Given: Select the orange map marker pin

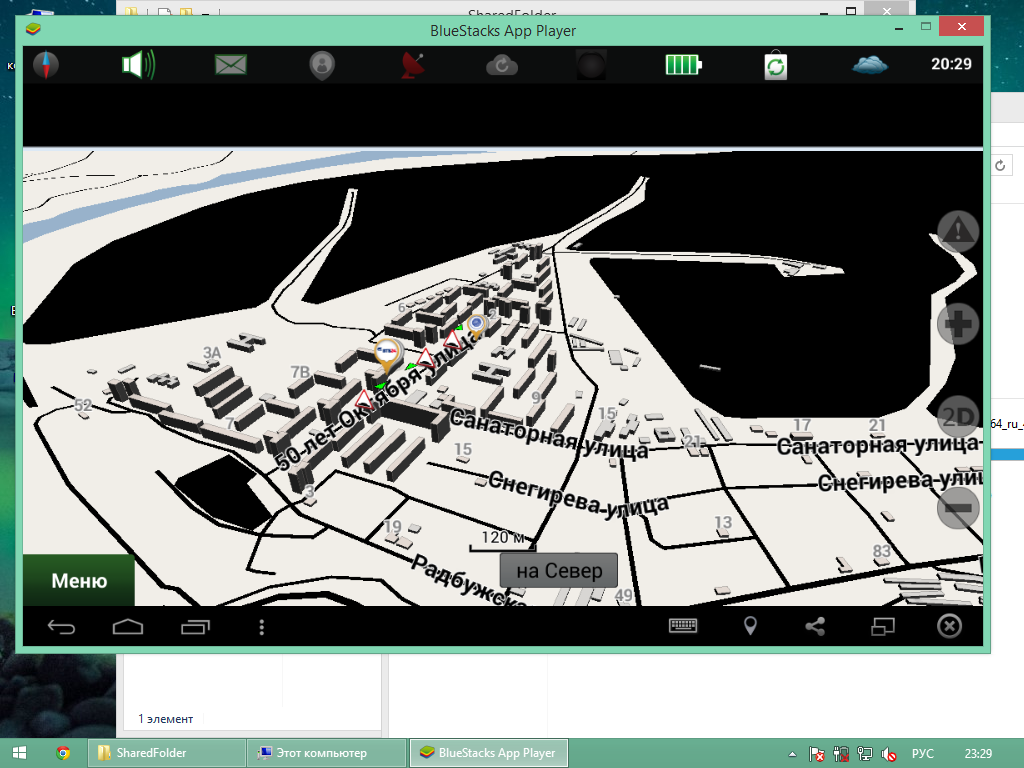Looking at the screenshot, I should coord(387,353).
